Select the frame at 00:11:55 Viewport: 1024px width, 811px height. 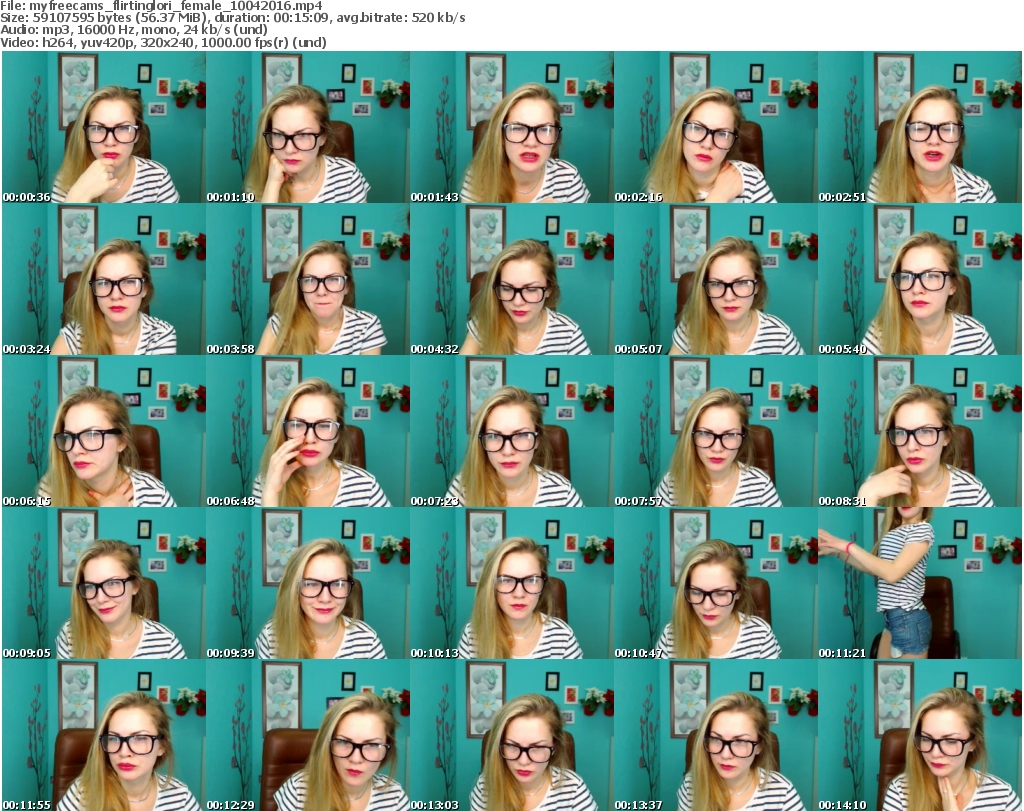(x=104, y=735)
